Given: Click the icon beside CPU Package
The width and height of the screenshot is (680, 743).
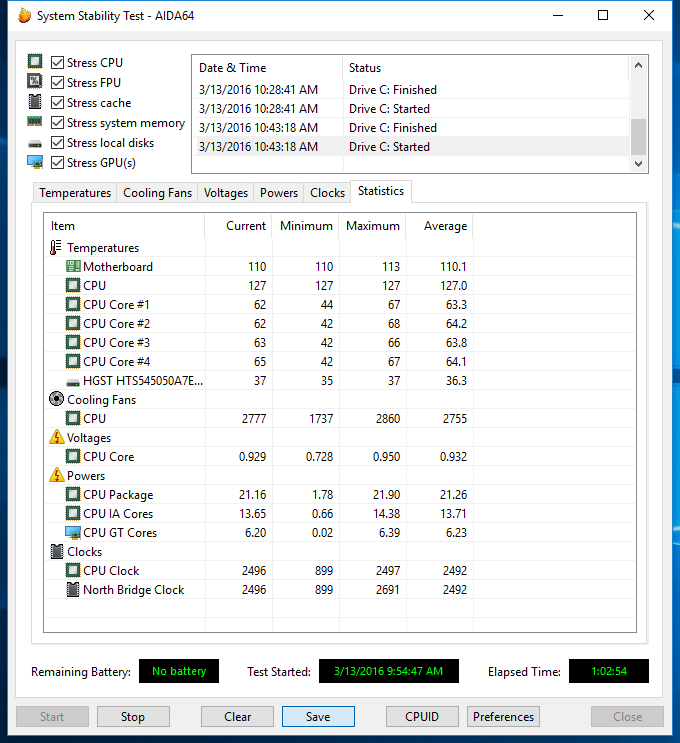Looking at the screenshot, I should (73, 494).
